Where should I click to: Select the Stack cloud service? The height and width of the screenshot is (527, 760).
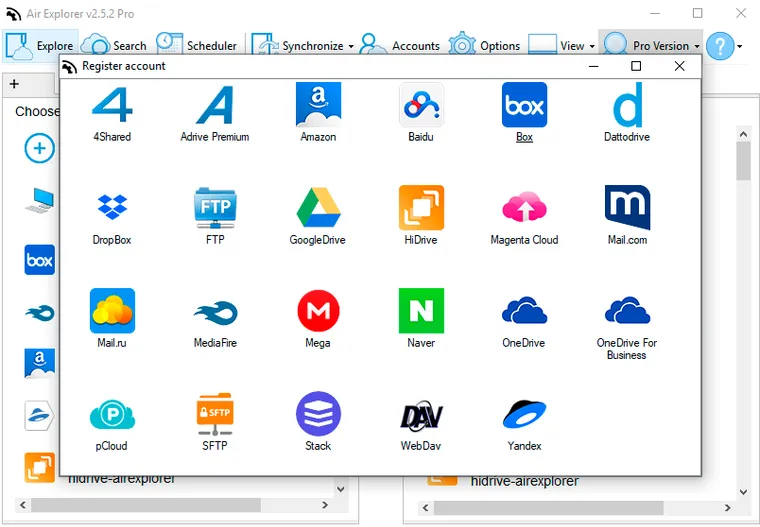coord(318,422)
